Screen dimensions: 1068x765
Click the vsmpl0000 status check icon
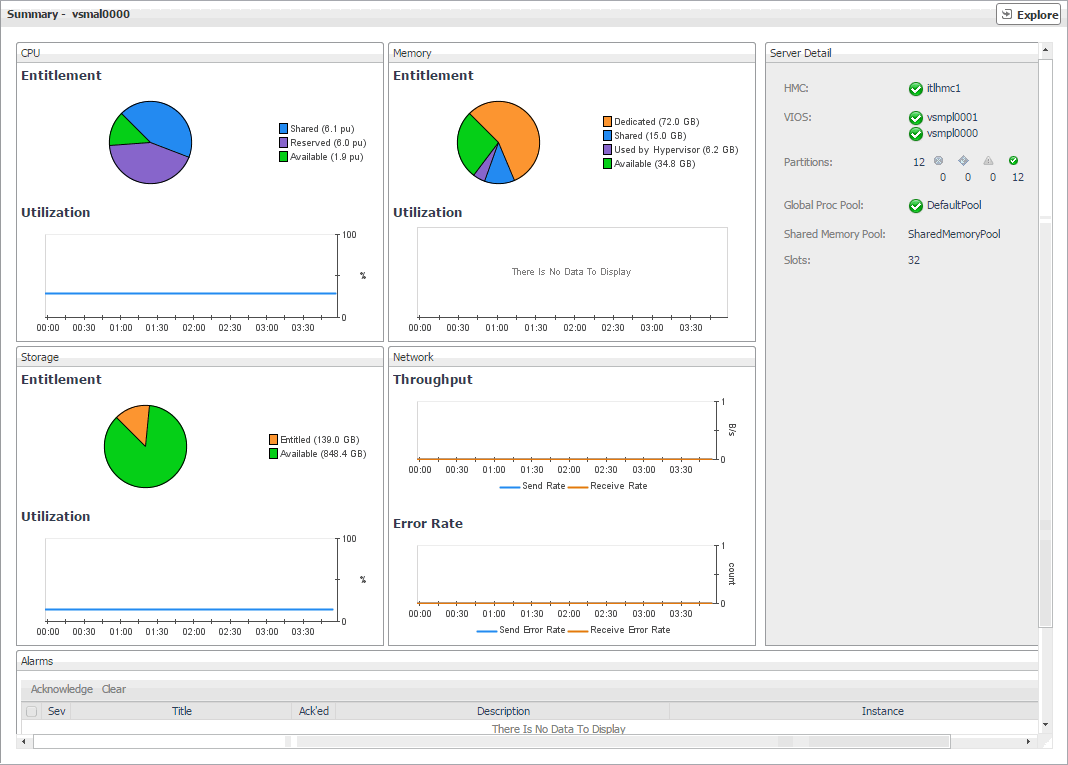tap(916, 134)
